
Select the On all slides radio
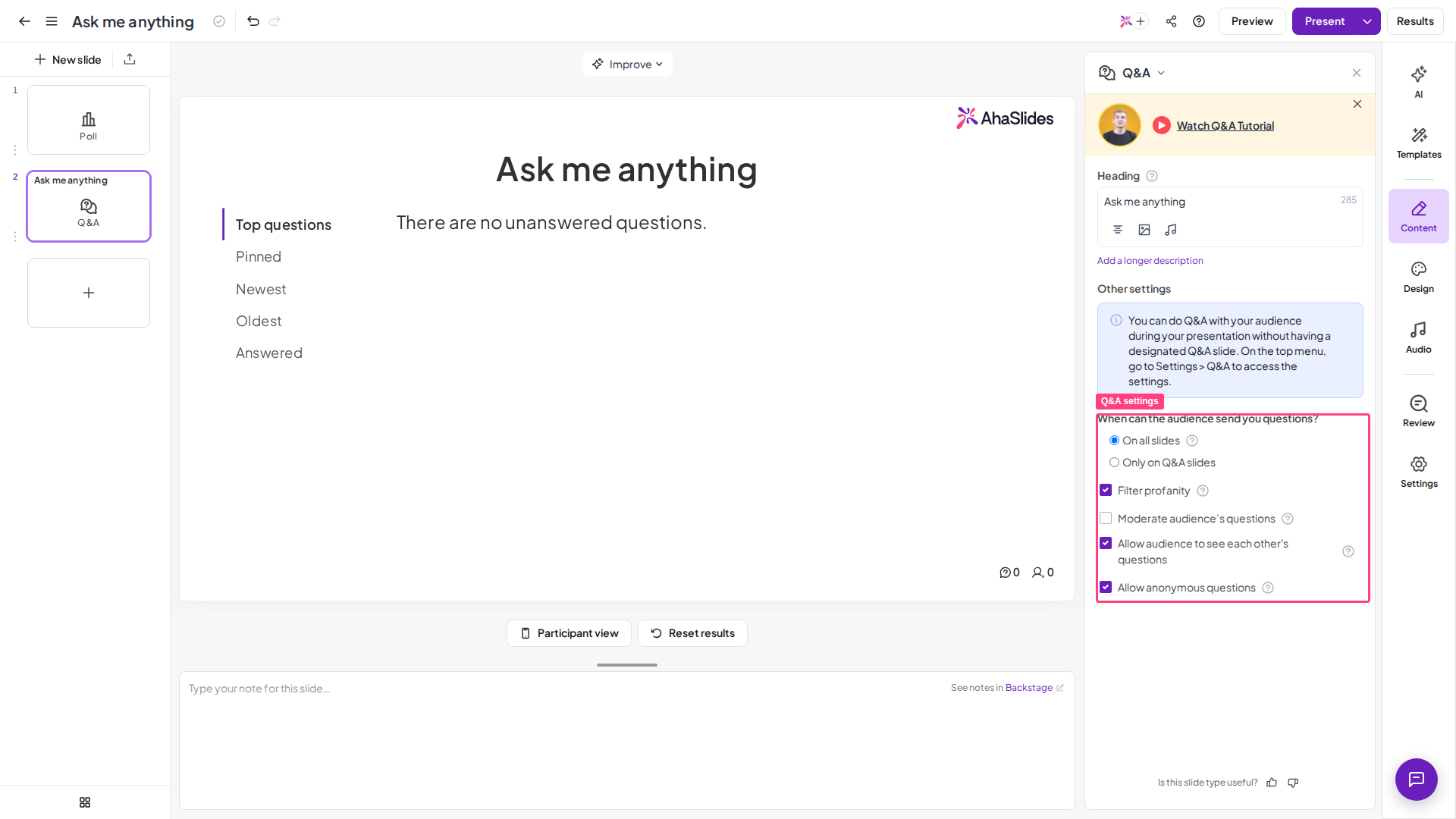(x=1114, y=441)
